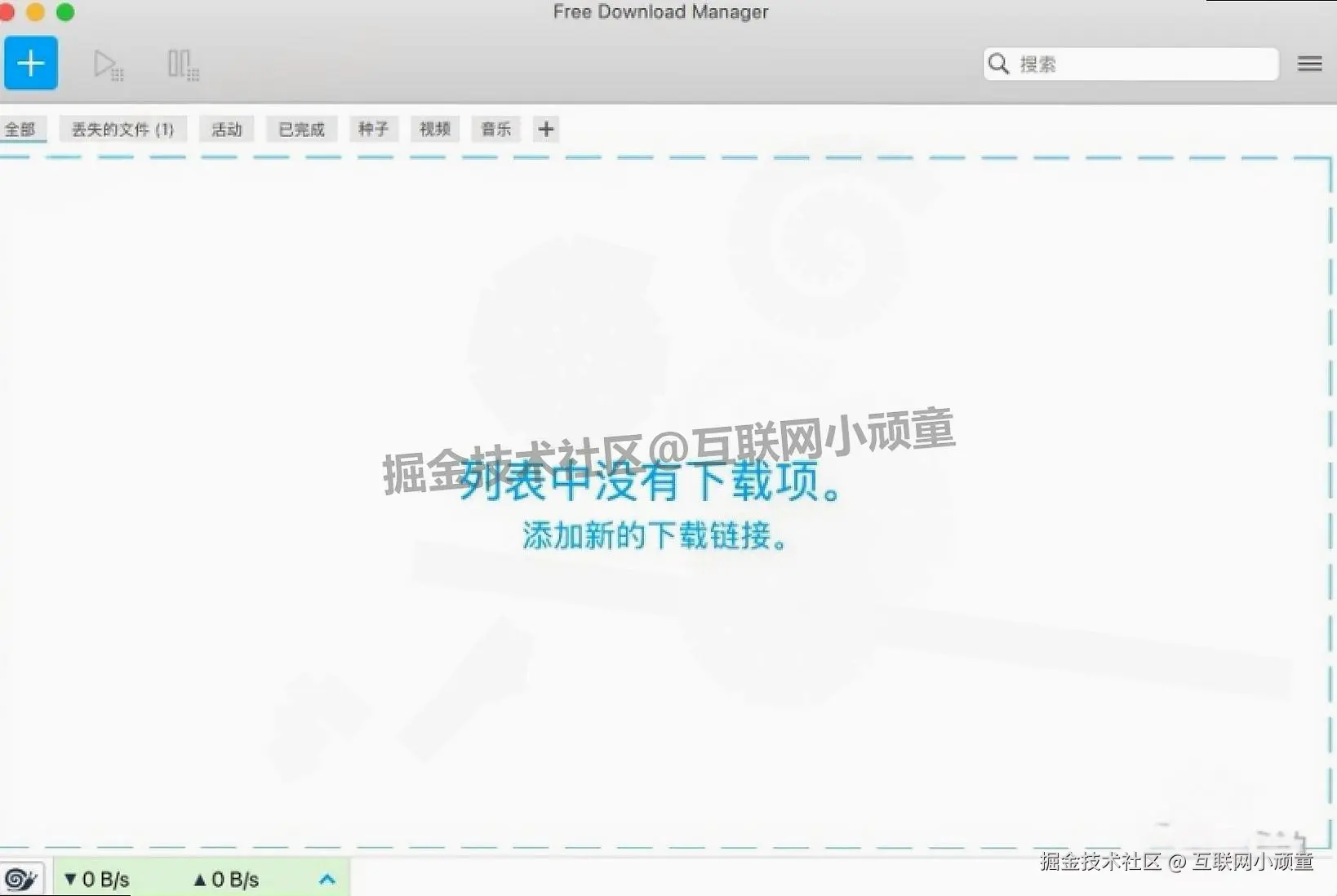Select the Resume all downloads icon
The width and height of the screenshot is (1337, 896).
click(109, 64)
